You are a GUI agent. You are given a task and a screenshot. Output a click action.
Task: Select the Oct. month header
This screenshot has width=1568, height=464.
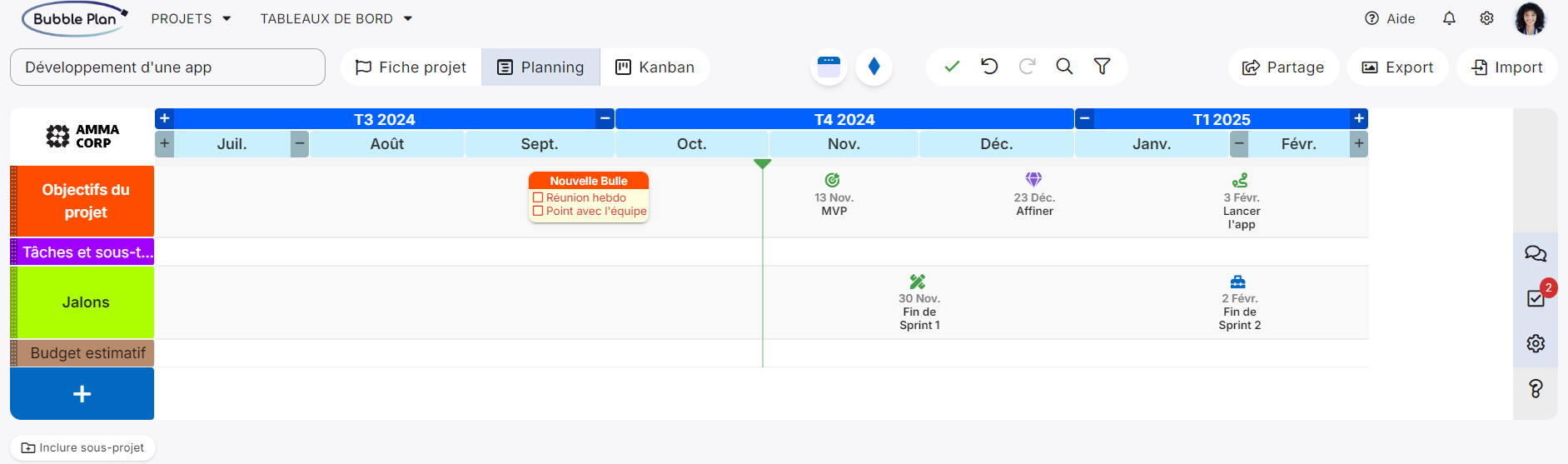[x=691, y=143]
